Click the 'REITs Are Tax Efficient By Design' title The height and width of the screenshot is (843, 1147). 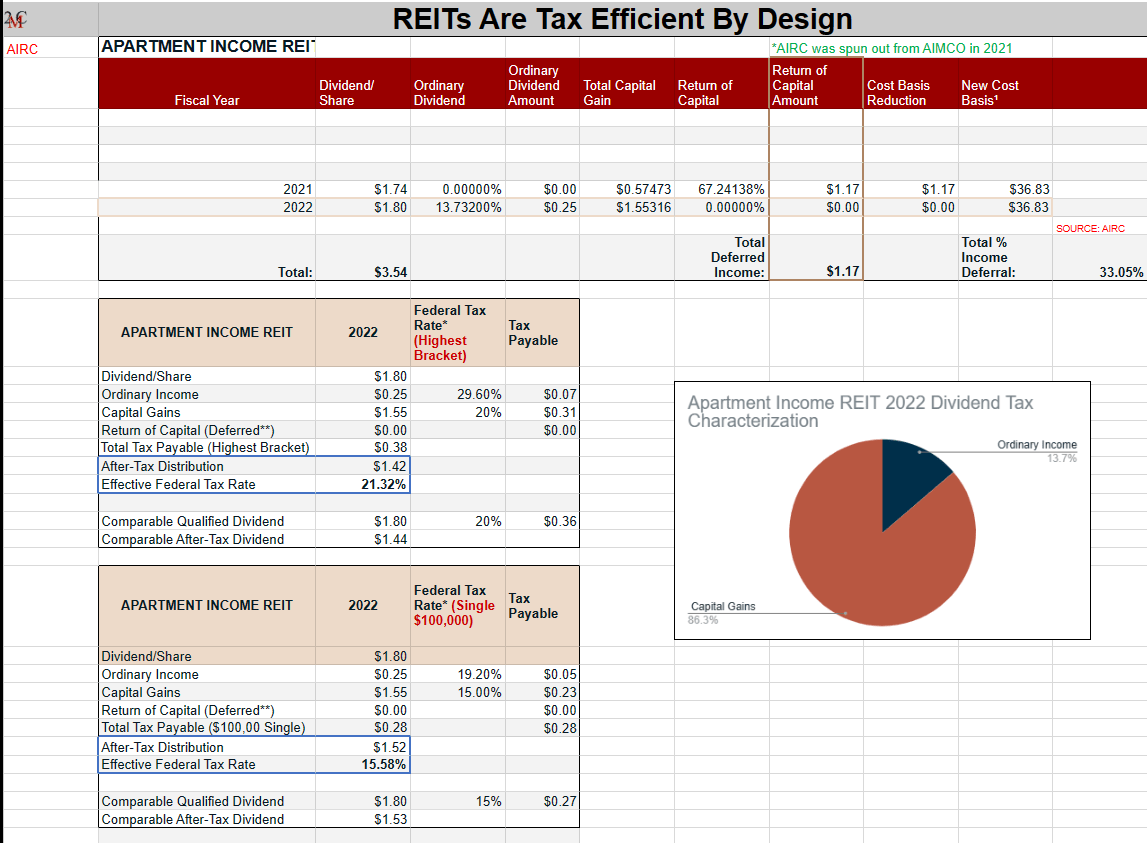622,19
